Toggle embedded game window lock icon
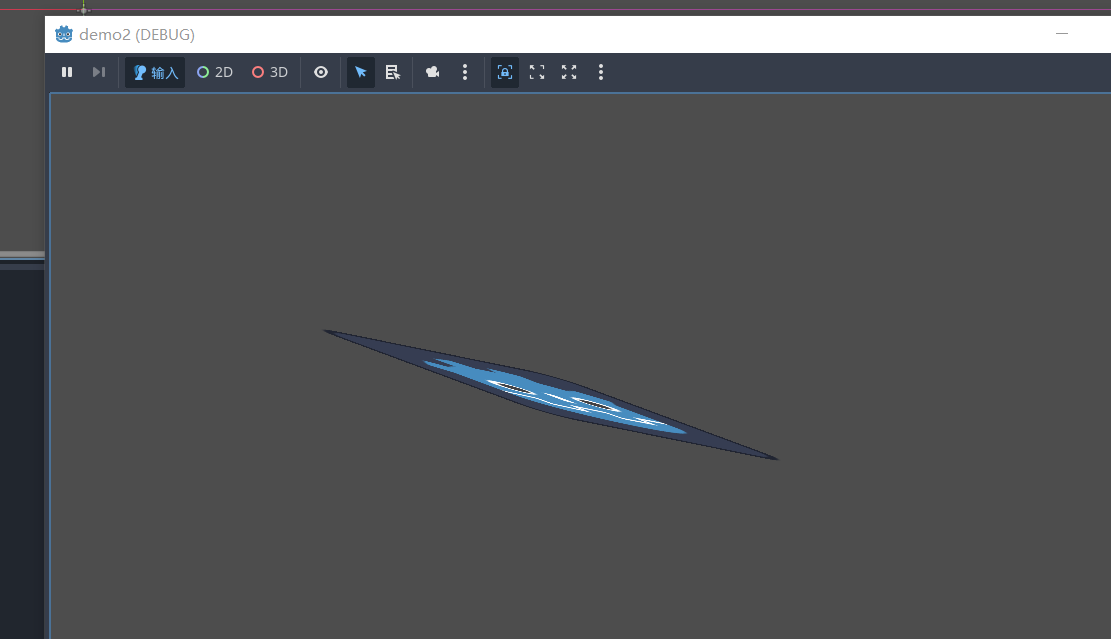Viewport: 1111px width, 639px height. (504, 72)
